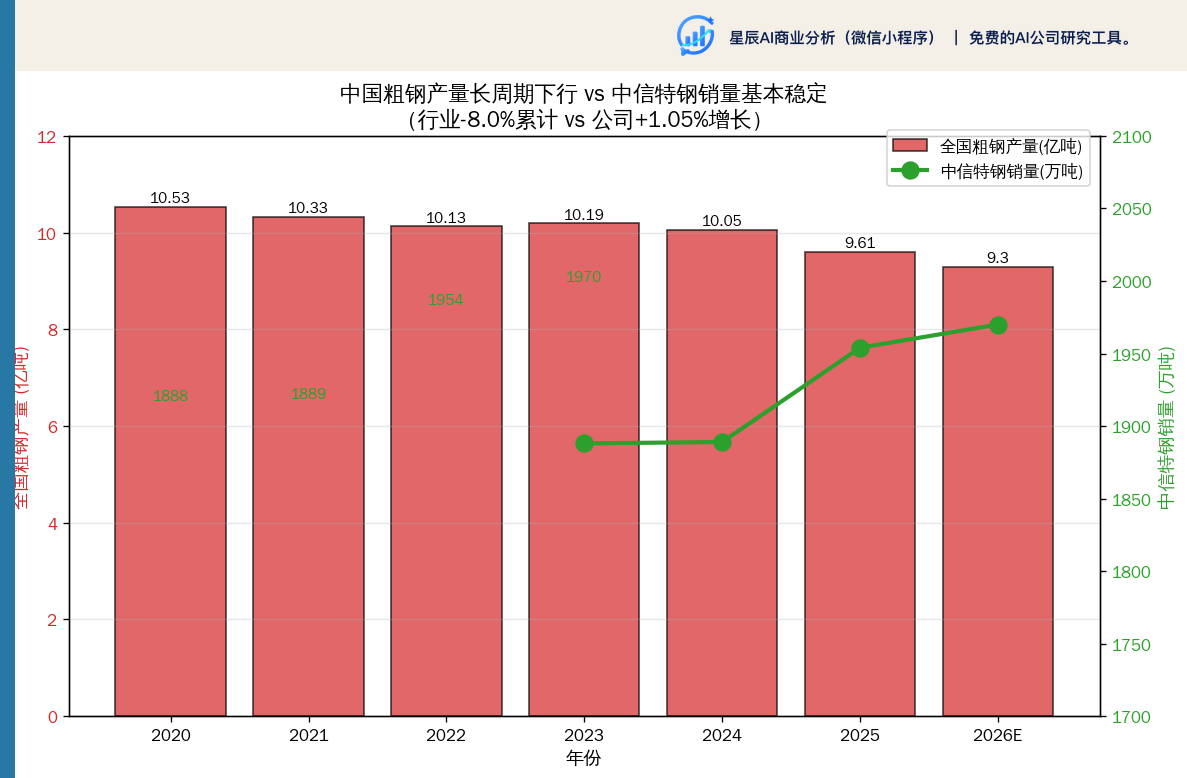Click right axis title 中信特钢销量 (万吨)
This screenshot has width=1187, height=778.
pos(1167,428)
